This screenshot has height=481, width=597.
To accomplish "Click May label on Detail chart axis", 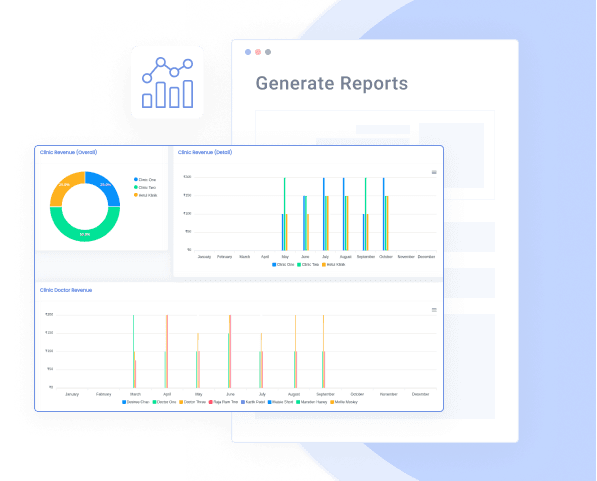I will point(285,257).
